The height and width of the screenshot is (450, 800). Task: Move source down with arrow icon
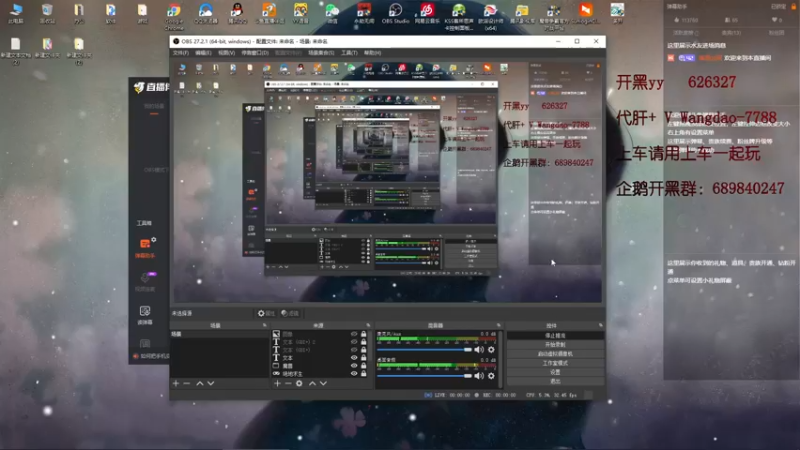(323, 383)
